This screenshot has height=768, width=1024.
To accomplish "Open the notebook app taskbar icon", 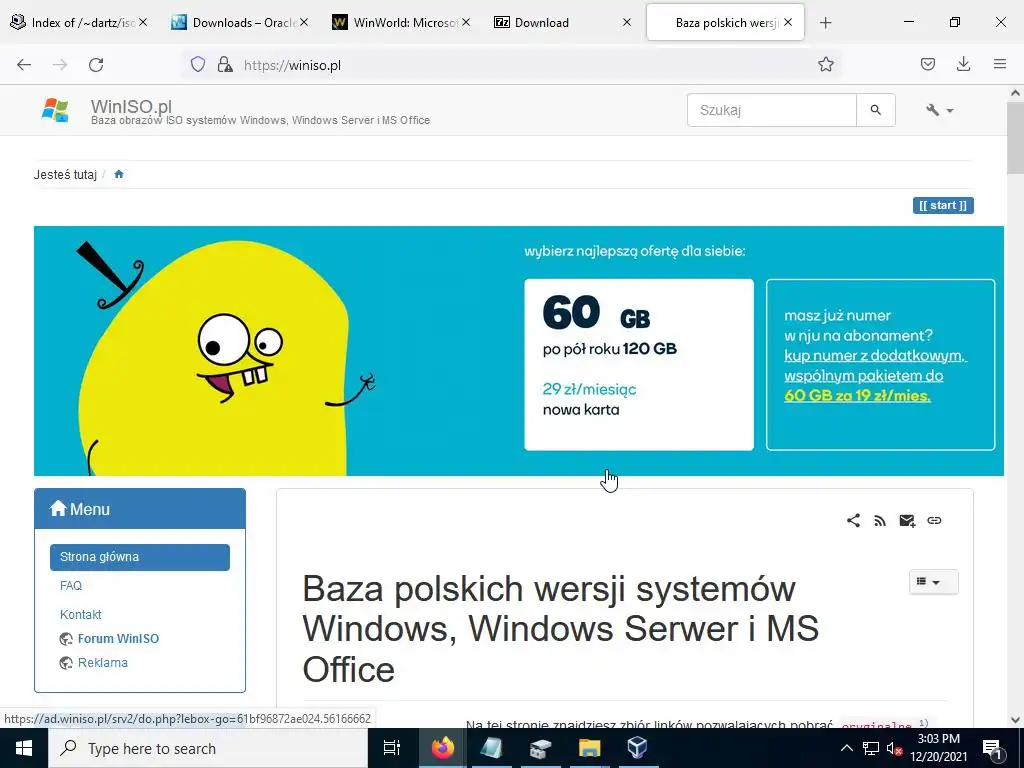I will coord(491,748).
